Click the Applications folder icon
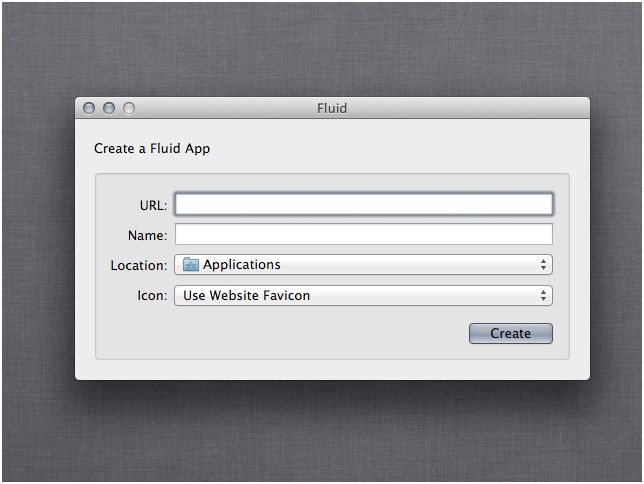This screenshot has height=484, width=644. (x=191, y=265)
